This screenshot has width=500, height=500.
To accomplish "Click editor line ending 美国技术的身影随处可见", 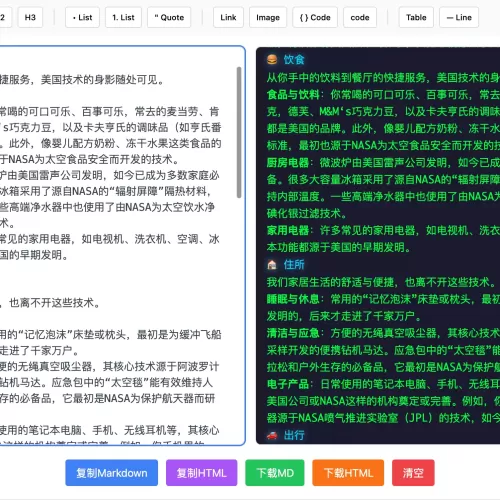I will [x=82, y=80].
